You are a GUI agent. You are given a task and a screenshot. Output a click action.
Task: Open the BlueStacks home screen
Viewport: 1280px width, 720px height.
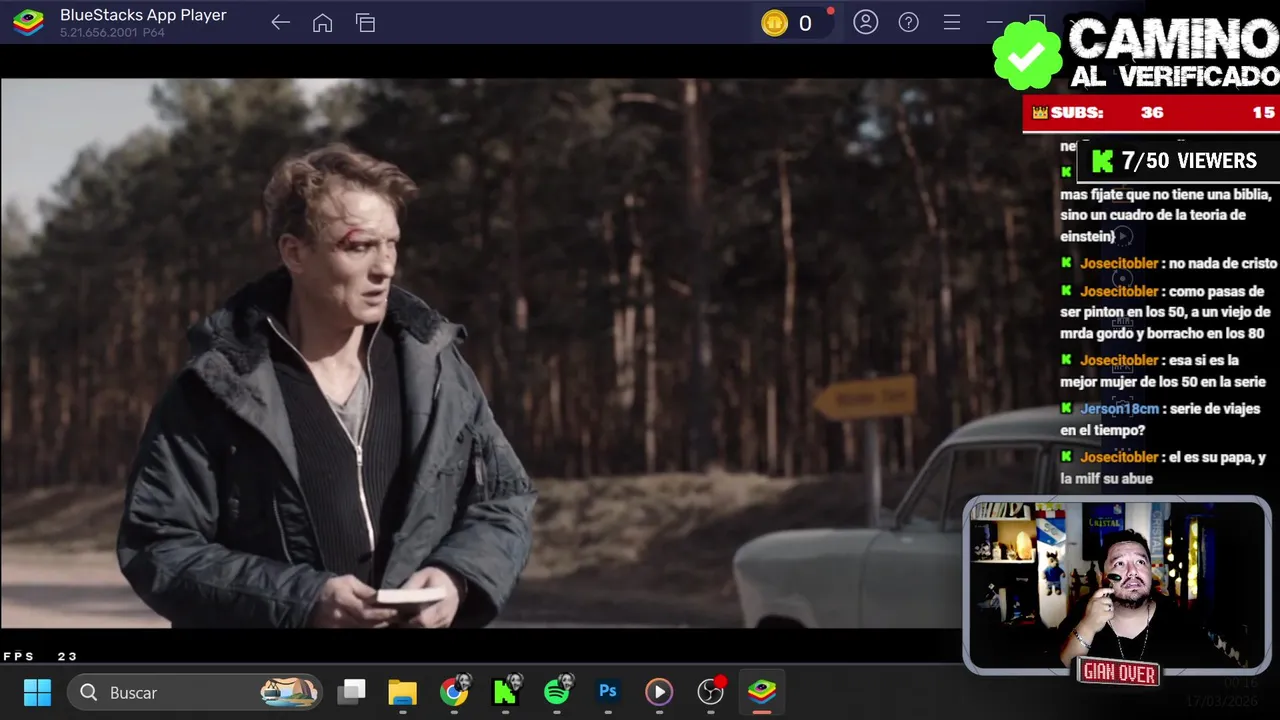coord(322,23)
